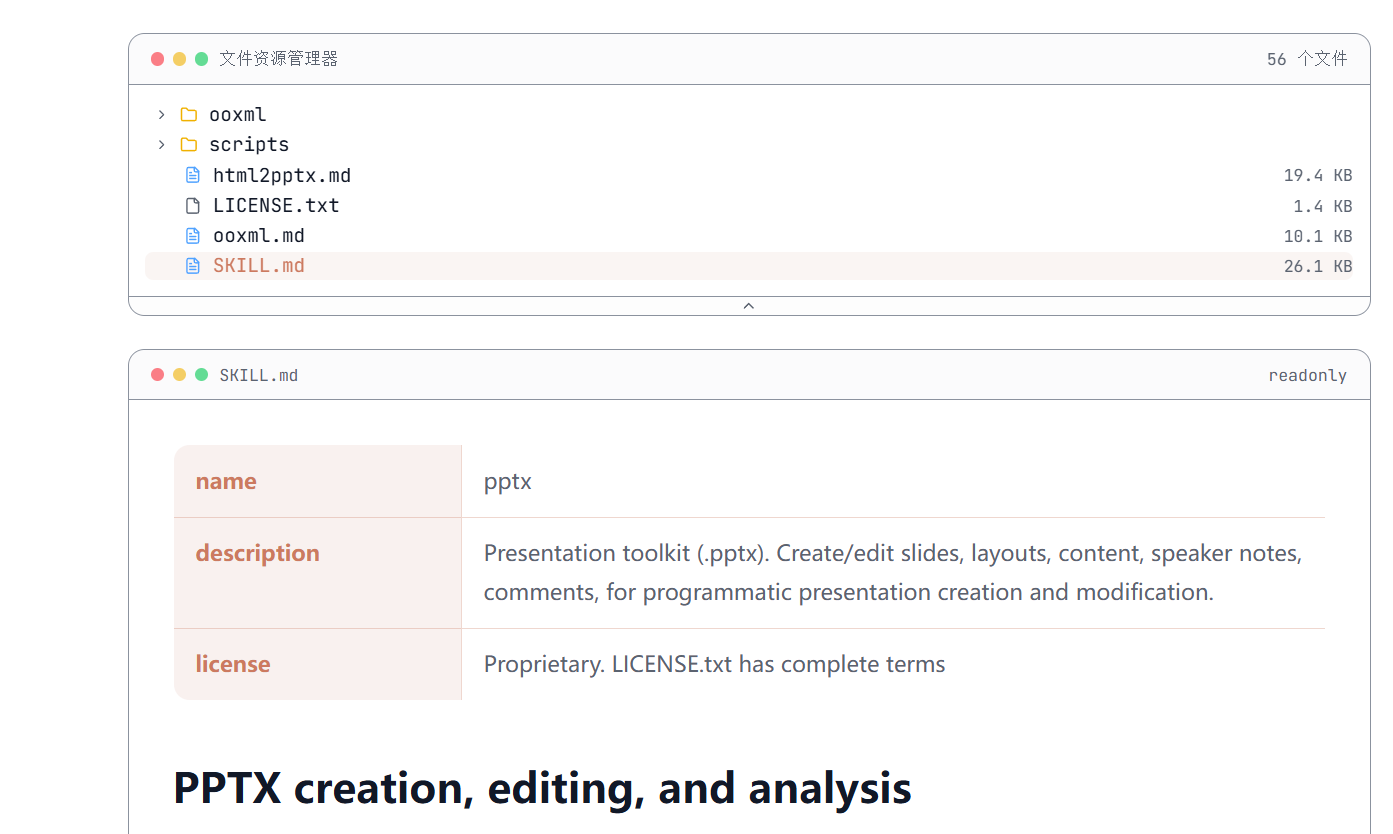The width and height of the screenshot is (1393, 834).
Task: Click the SKILL.md file icon in list
Action: (193, 266)
